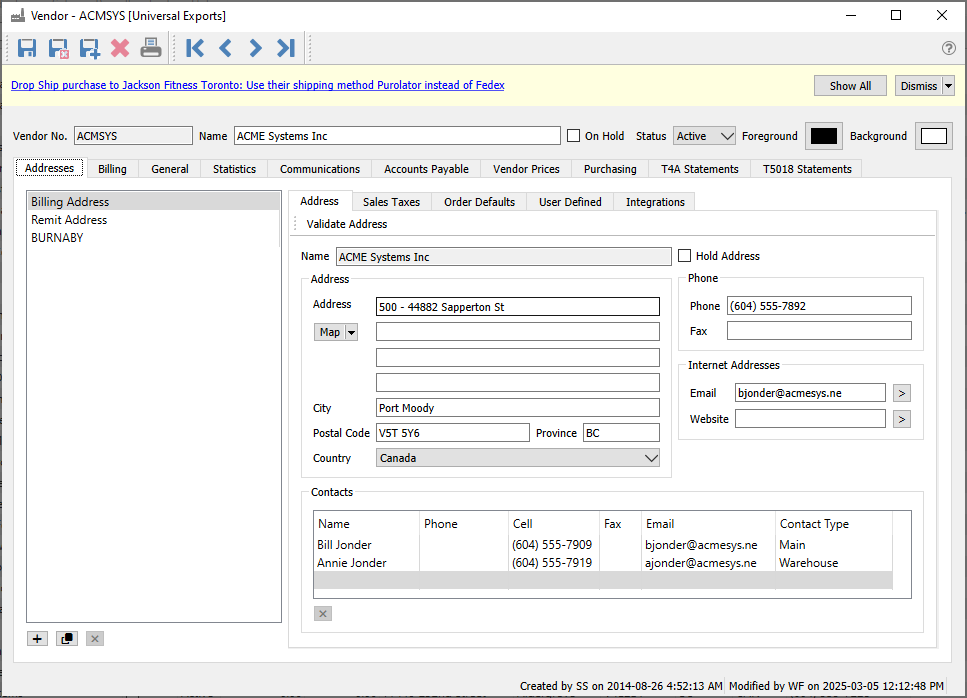Image resolution: width=967 pixels, height=698 pixels.
Task: Check the Hold Address checkbox
Action: coord(685,256)
